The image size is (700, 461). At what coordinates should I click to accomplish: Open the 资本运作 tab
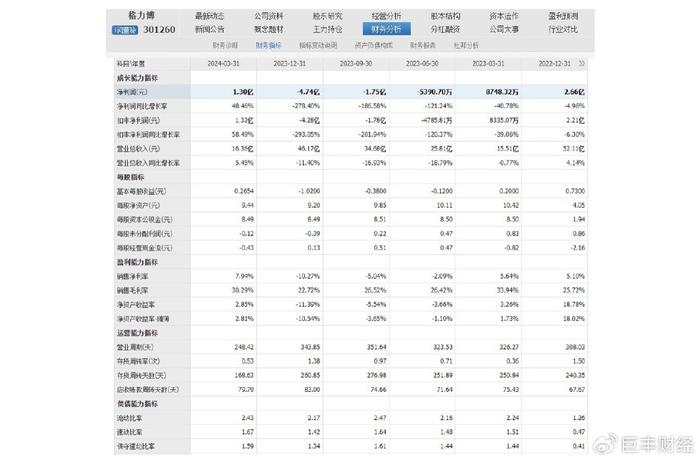[x=504, y=16]
